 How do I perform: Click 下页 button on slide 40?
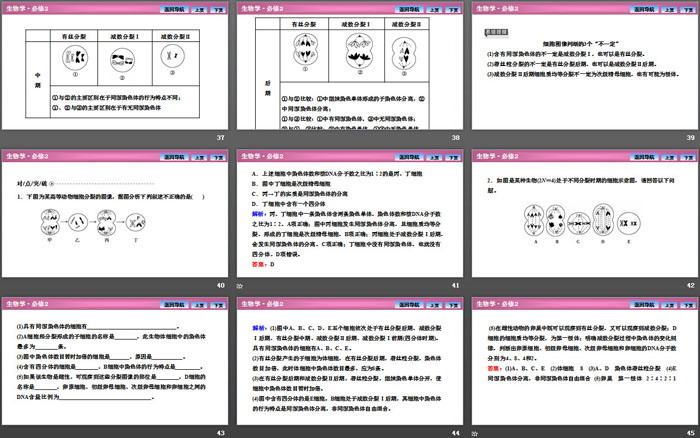coord(218,157)
